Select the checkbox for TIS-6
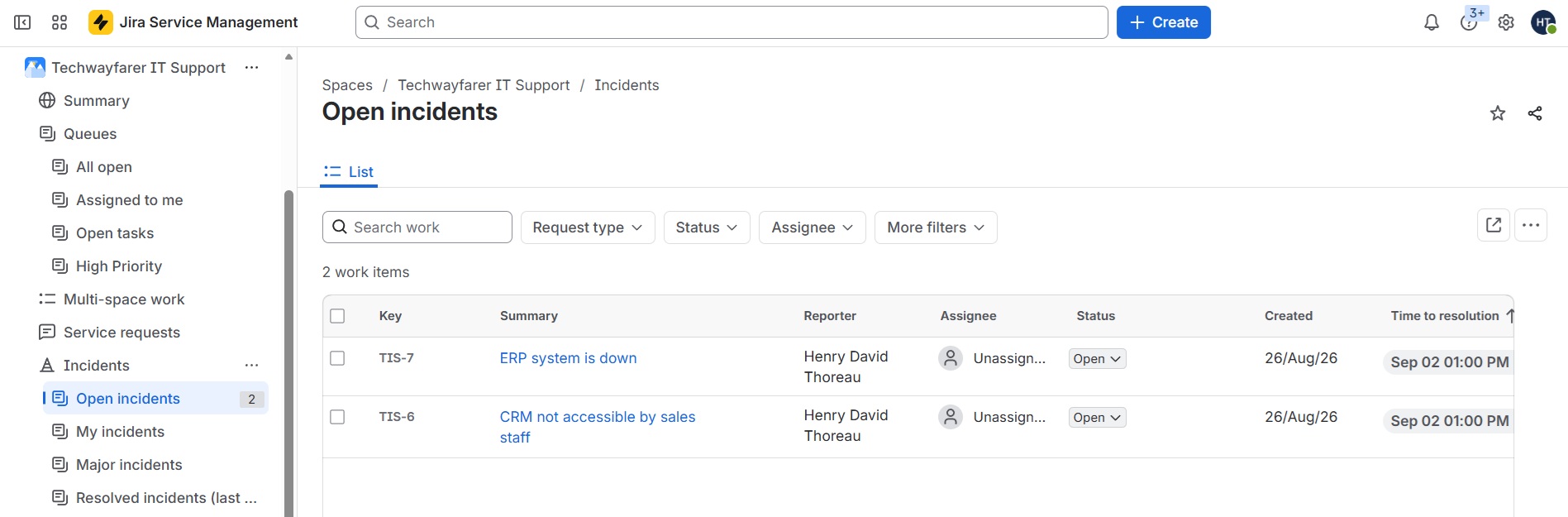 tap(337, 417)
